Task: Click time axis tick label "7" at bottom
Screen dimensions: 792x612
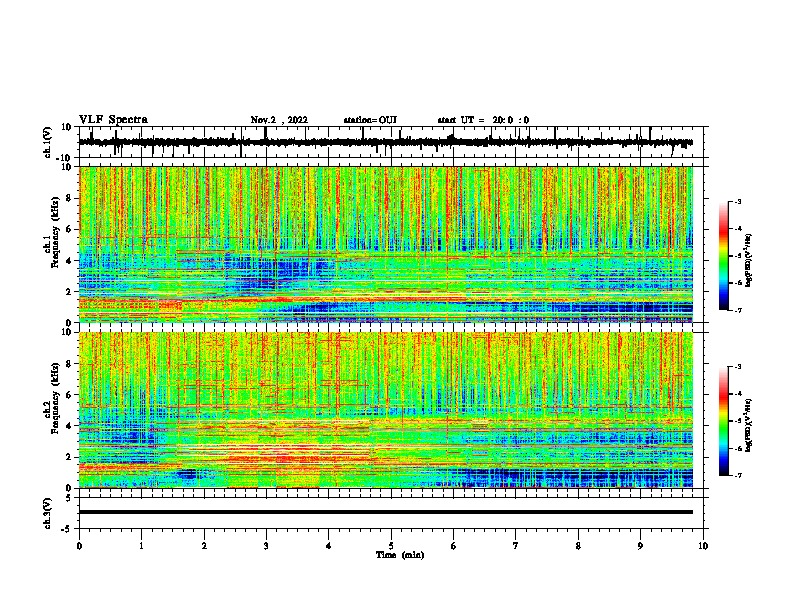Action: click(x=516, y=546)
